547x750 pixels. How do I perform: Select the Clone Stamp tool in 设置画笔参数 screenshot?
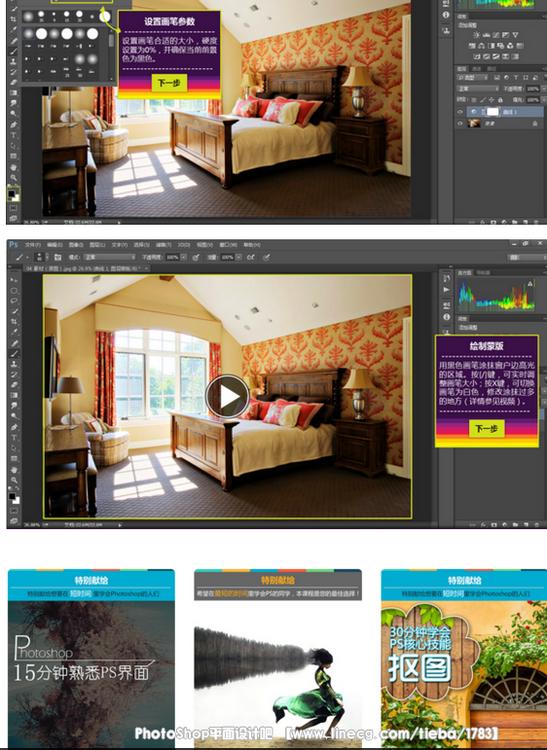pyautogui.click(x=13, y=62)
